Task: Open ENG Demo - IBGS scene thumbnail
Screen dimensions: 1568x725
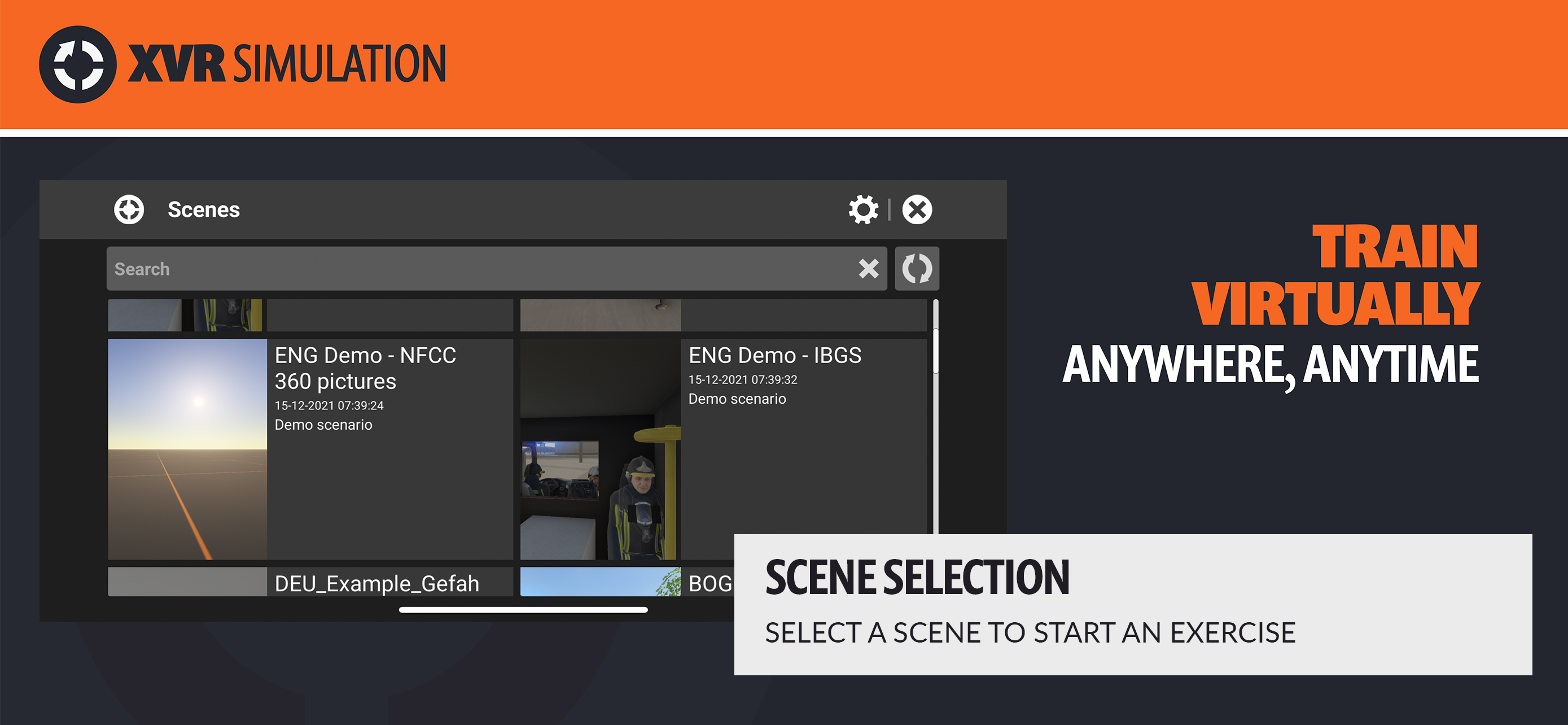Action: pyautogui.click(x=600, y=449)
